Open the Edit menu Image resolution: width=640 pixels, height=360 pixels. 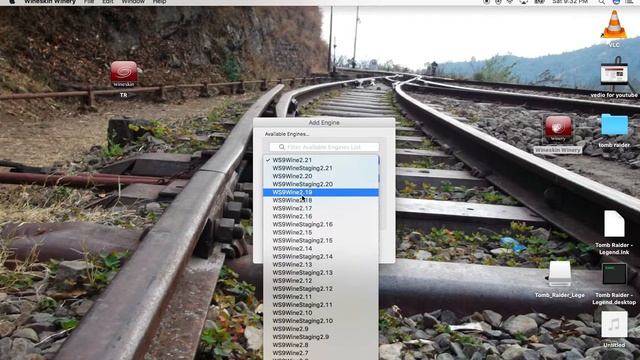[108, 2]
